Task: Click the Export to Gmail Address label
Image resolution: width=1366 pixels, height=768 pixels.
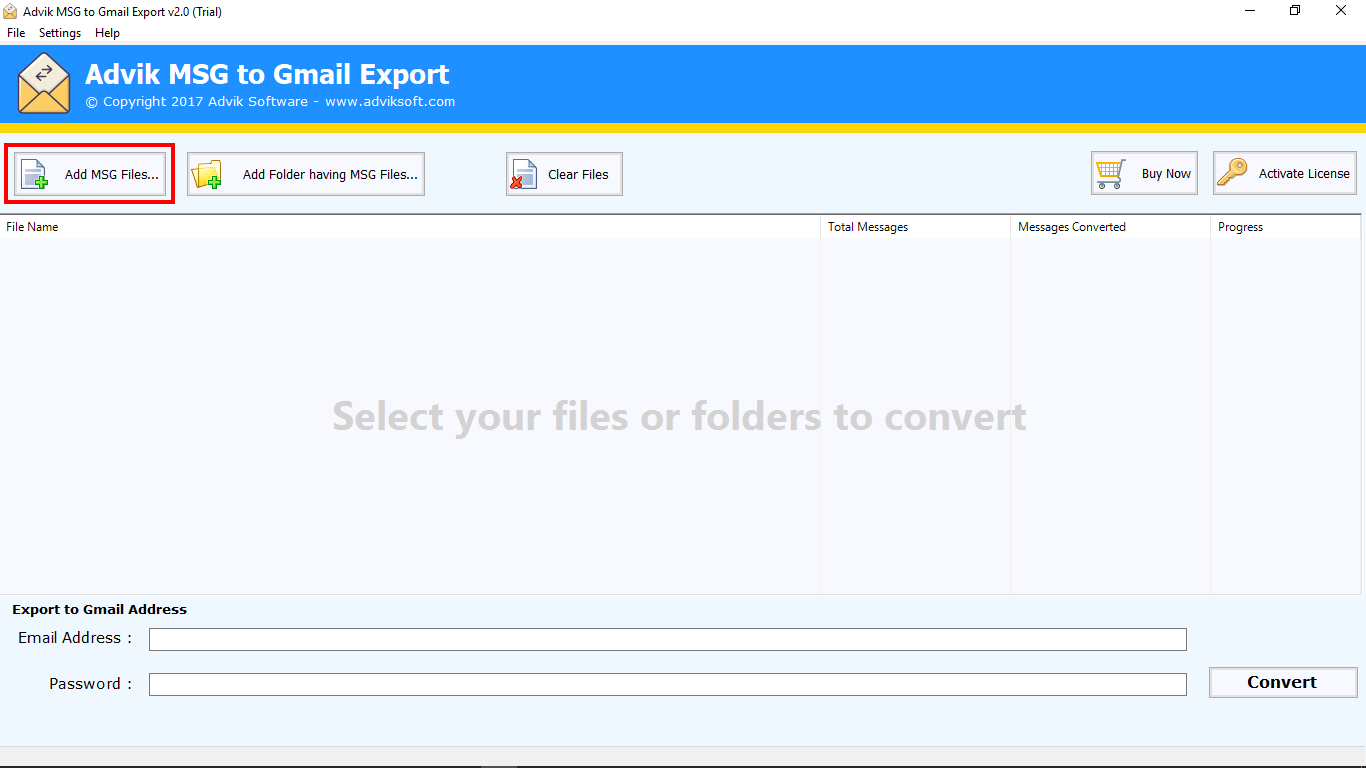Action: click(99, 609)
